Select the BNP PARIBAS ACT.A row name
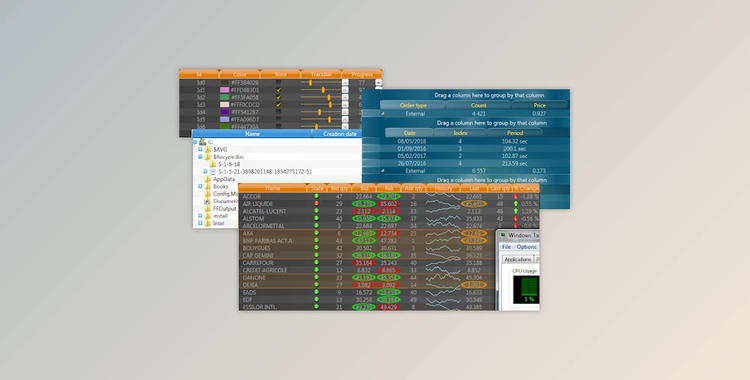This screenshot has width=750, height=380. point(267,241)
